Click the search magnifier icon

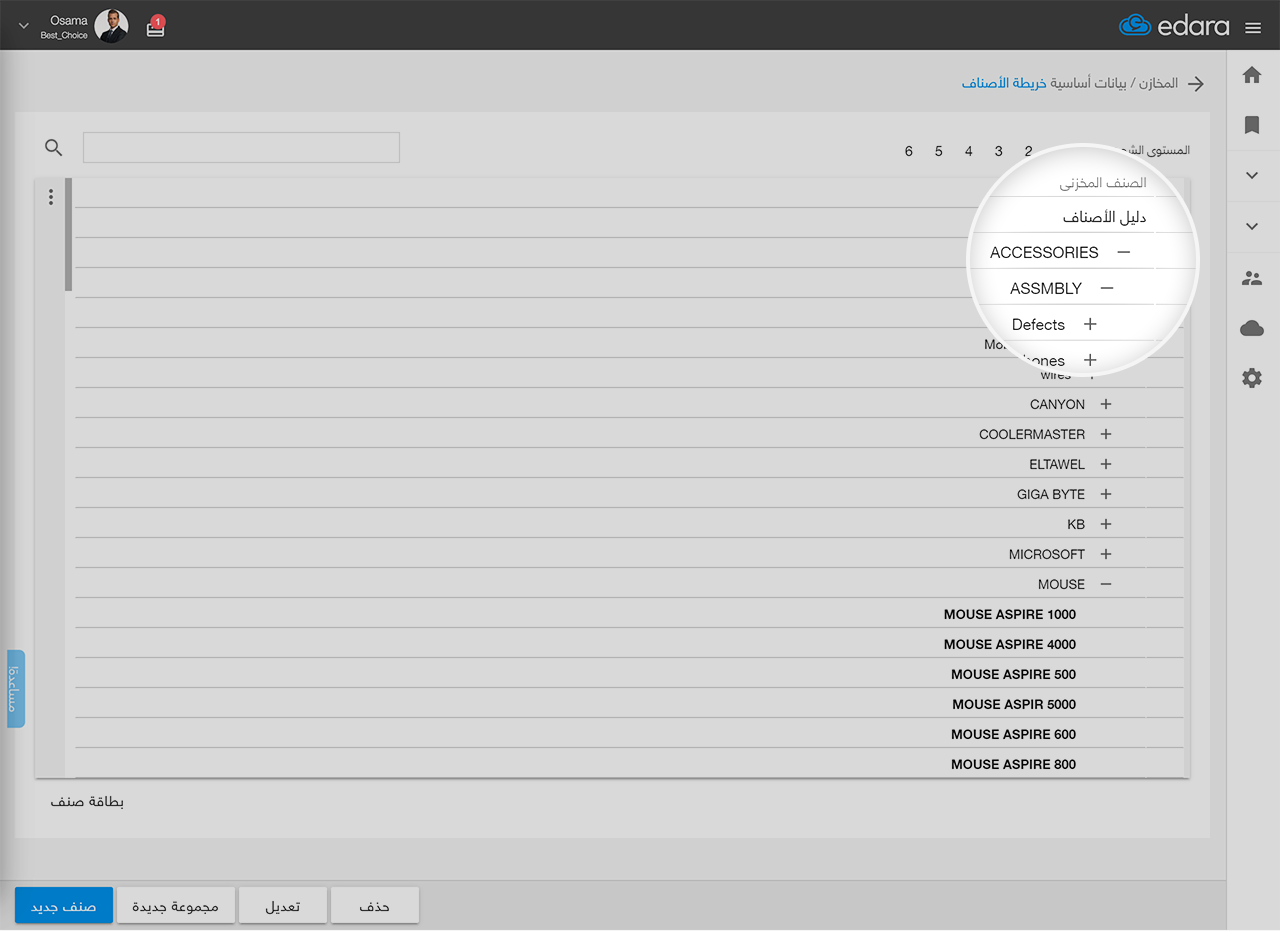click(54, 148)
